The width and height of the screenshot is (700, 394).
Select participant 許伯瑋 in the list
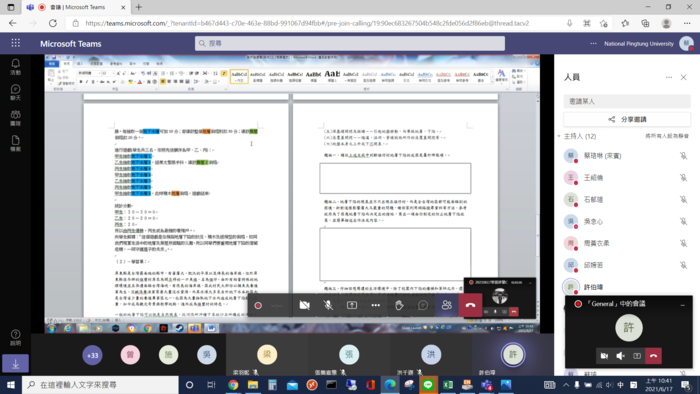pyautogui.click(x=627, y=287)
